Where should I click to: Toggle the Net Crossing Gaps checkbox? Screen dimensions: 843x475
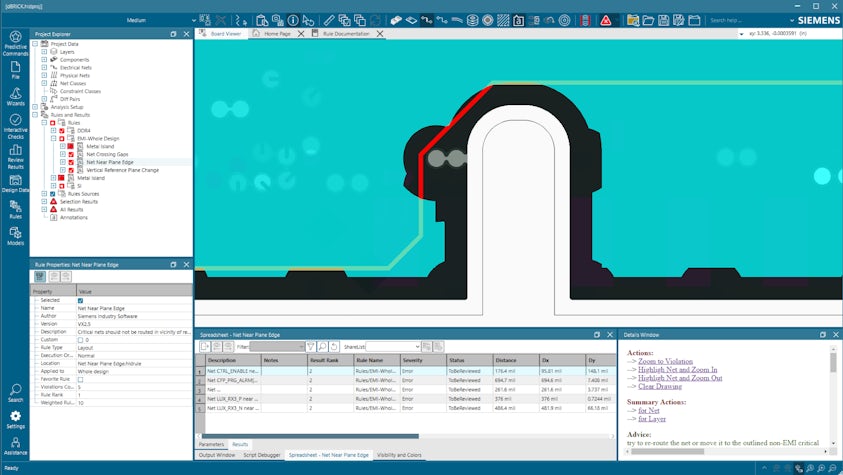70,154
